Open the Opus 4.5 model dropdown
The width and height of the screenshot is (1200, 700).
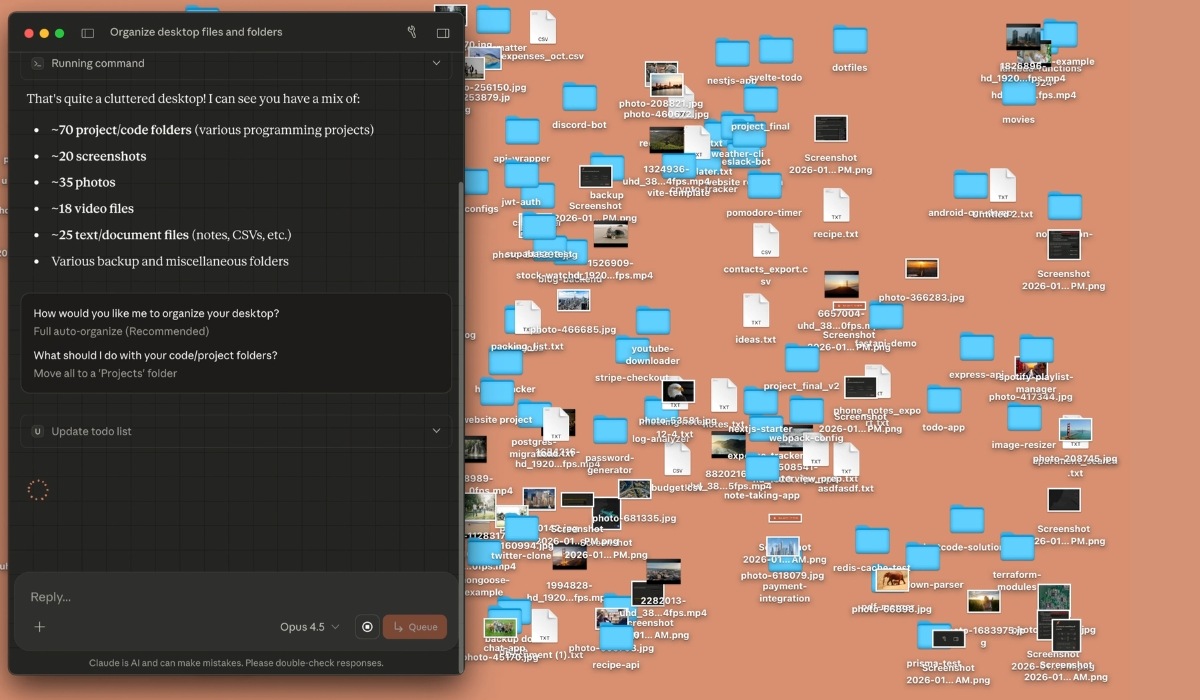coord(309,627)
